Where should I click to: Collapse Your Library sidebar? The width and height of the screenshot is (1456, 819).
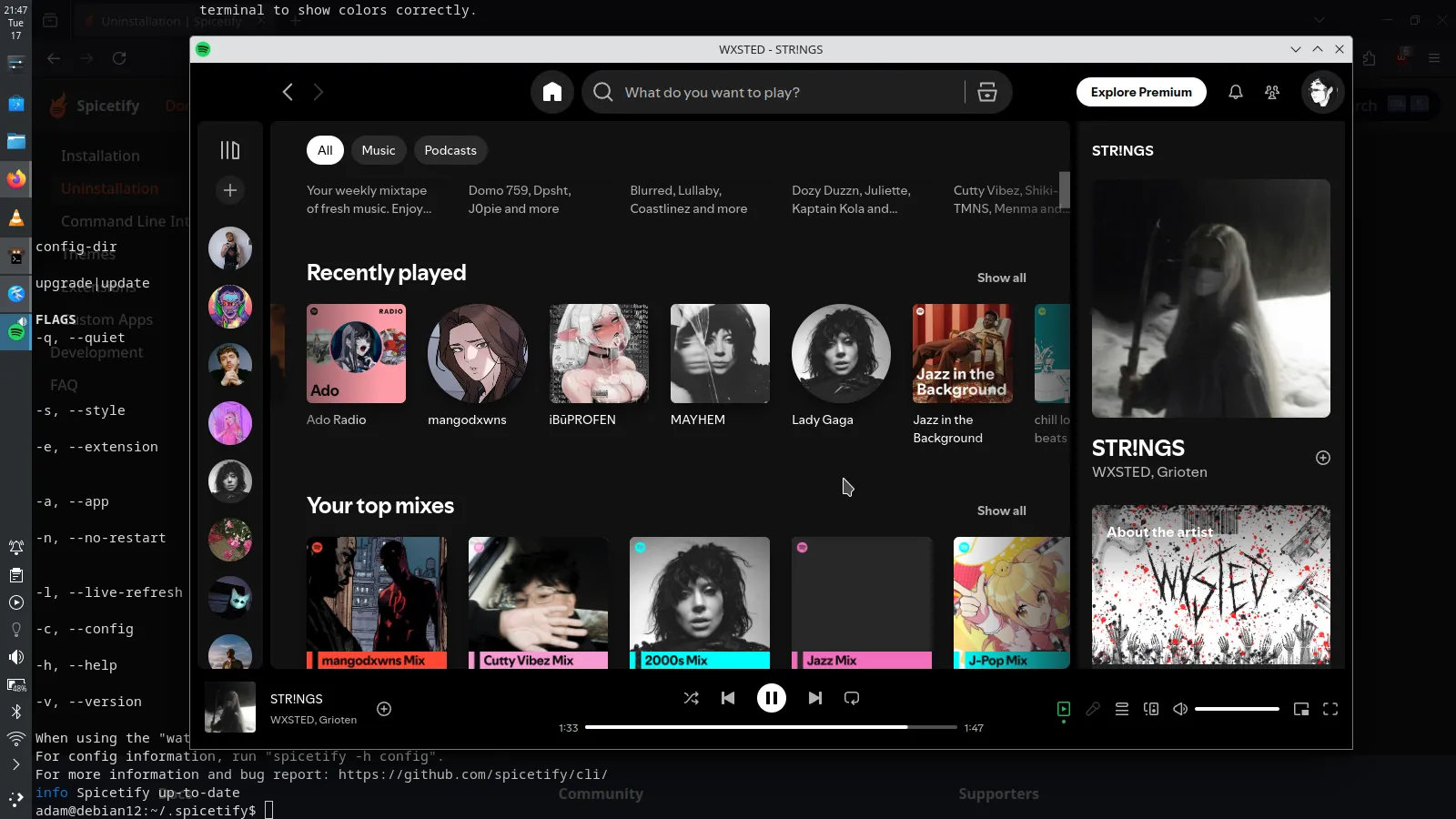click(x=230, y=150)
